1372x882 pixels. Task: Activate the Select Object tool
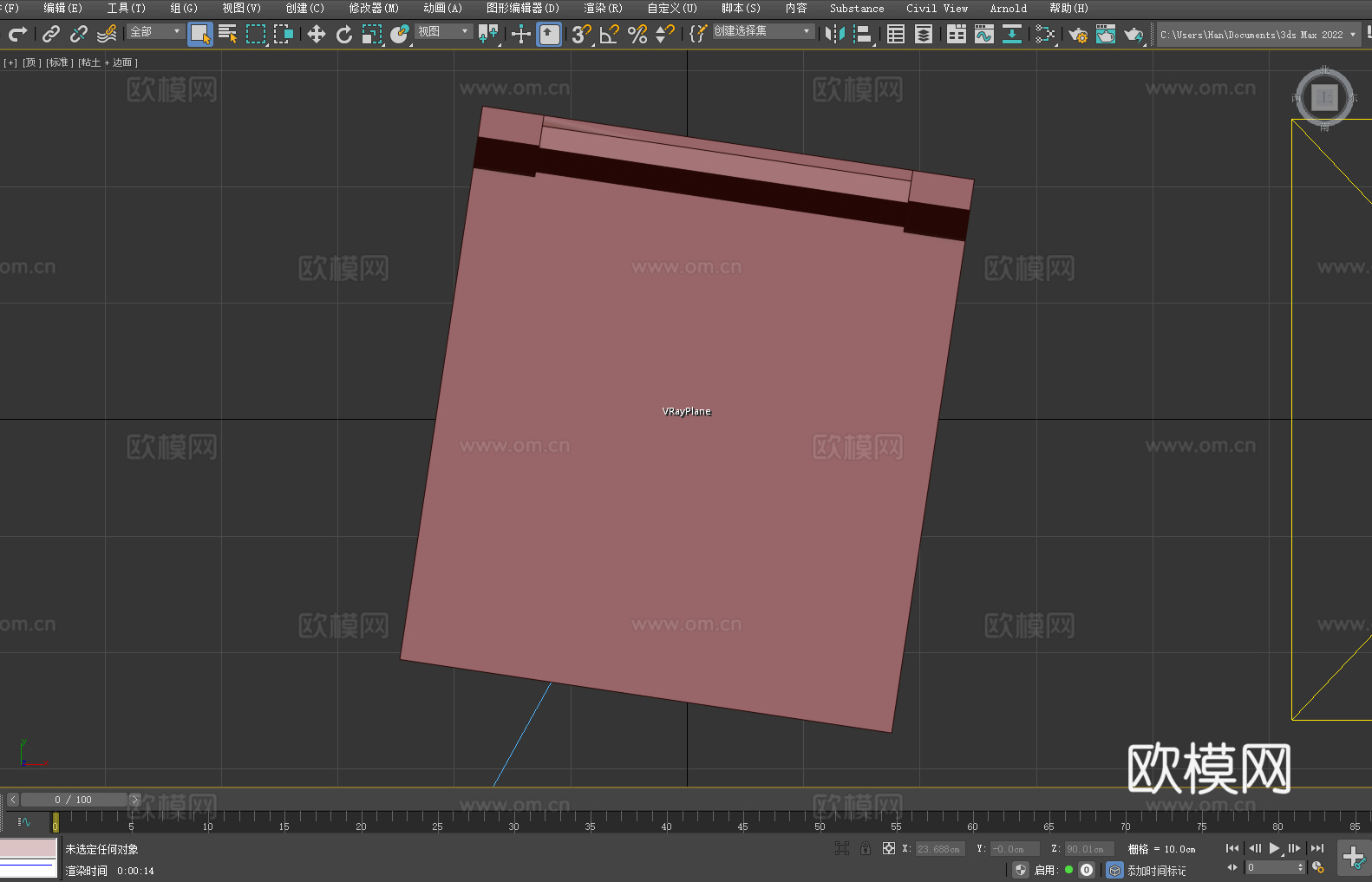(200, 34)
